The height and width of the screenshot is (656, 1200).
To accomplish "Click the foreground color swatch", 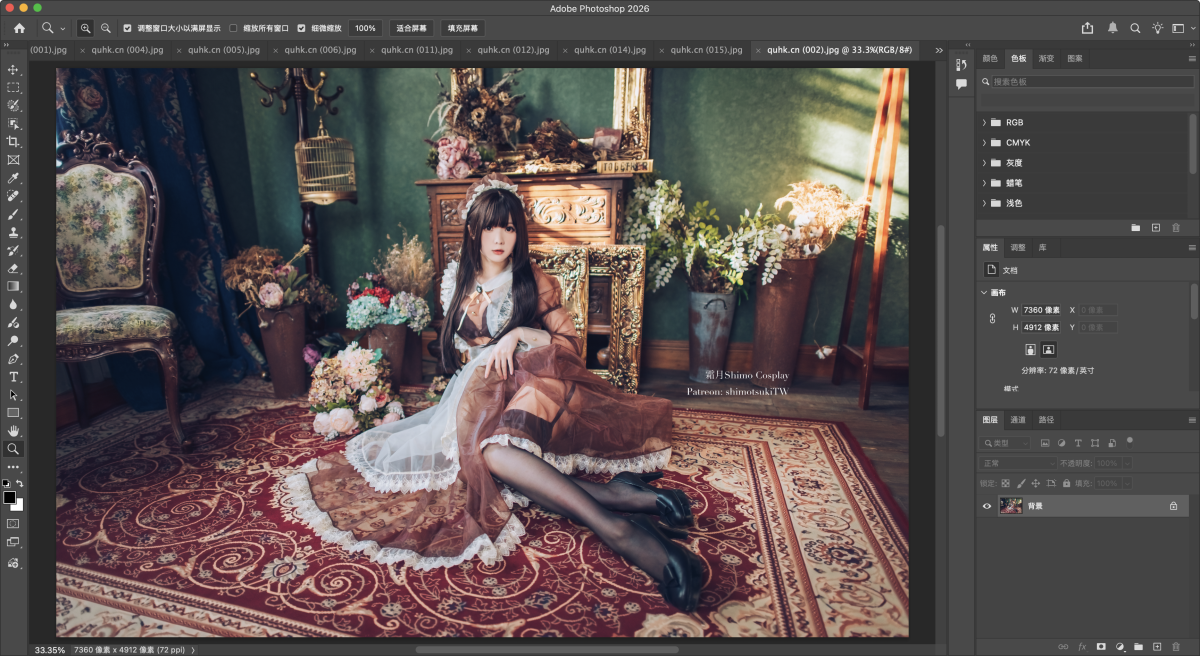I will tap(9, 497).
